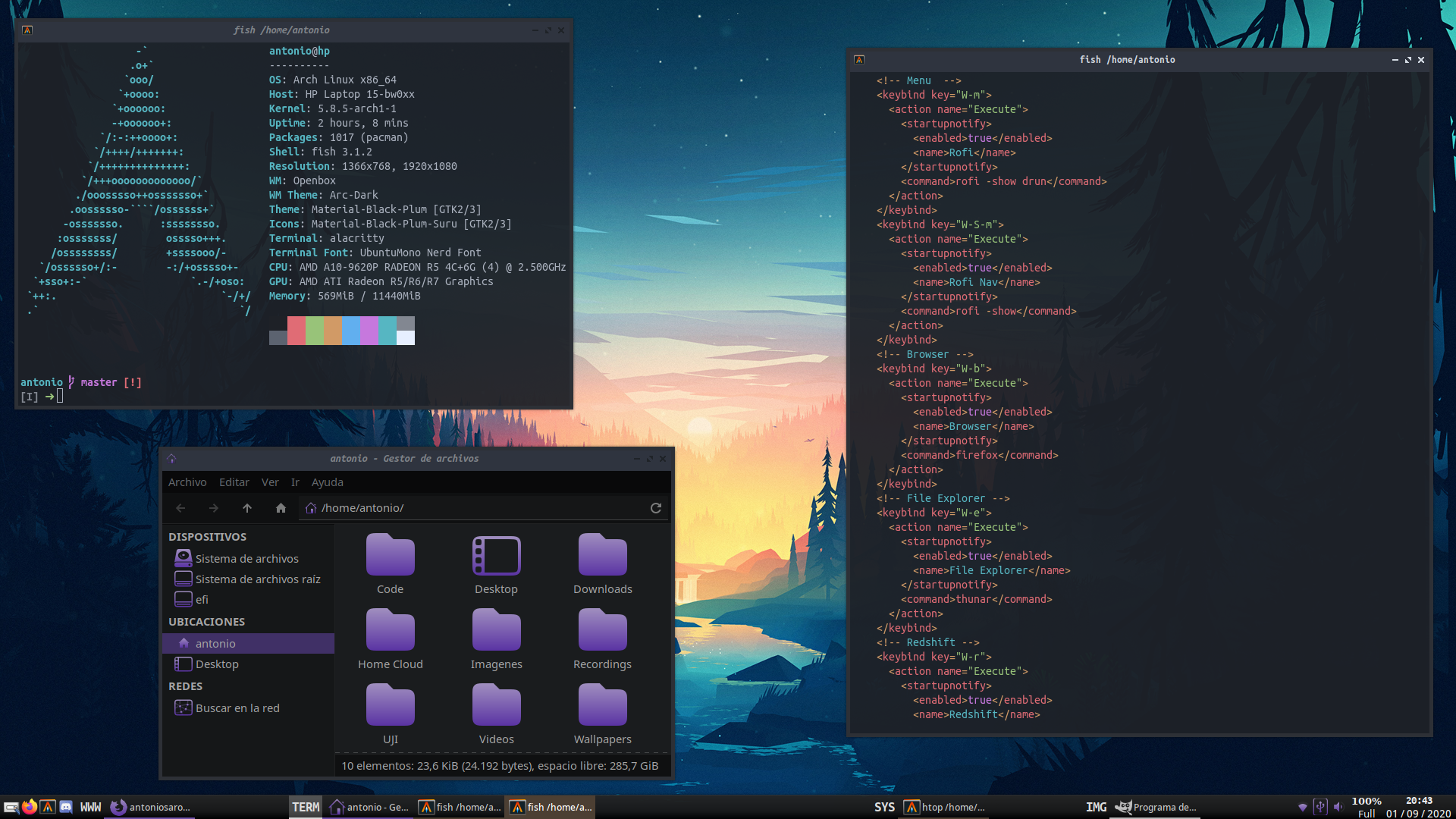Go to parent folder with up arrow
Viewport: 1456px width, 819px height.
[x=247, y=508]
